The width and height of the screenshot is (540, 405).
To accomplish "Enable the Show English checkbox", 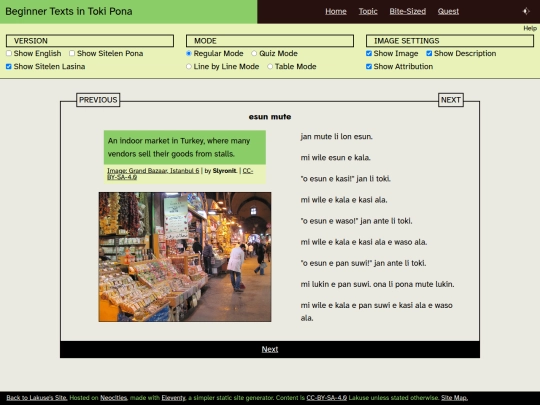I will tap(9, 53).
